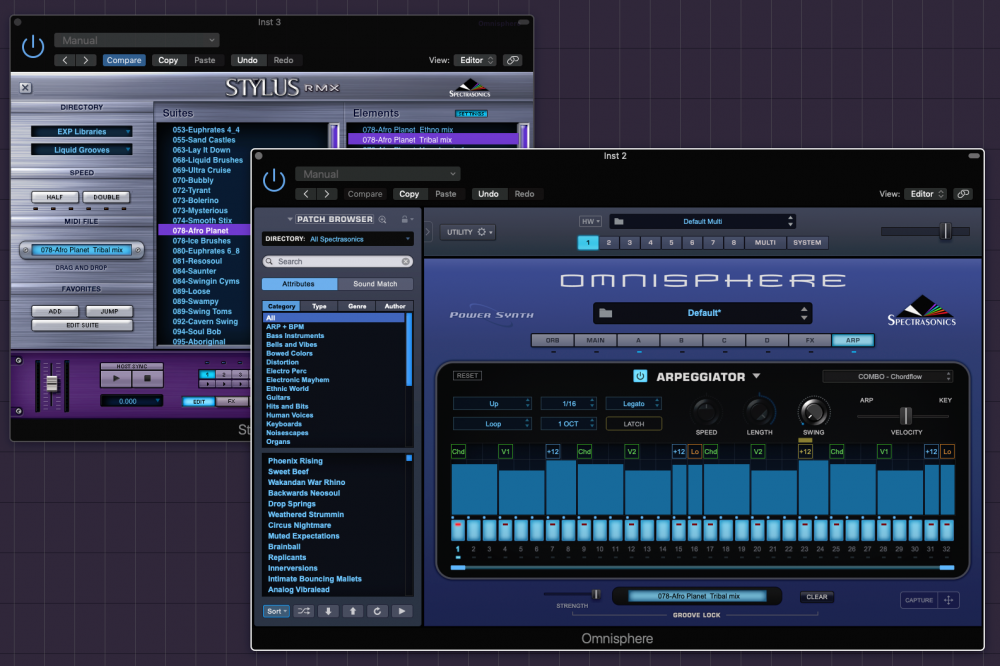Viewport: 1000px width, 666px height.
Task: Open the Manual preset dropdown in Inst 2
Action: (x=378, y=174)
